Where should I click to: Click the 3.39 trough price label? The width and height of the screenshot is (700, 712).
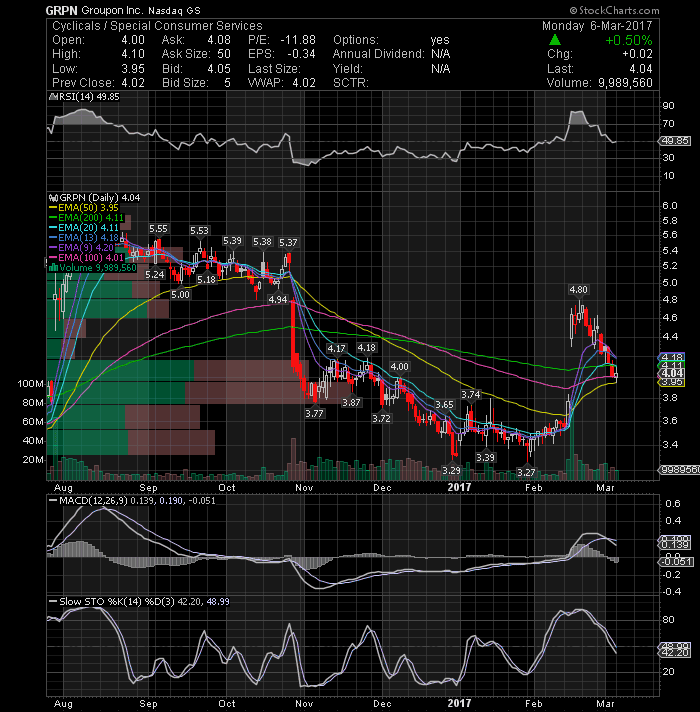(485, 457)
